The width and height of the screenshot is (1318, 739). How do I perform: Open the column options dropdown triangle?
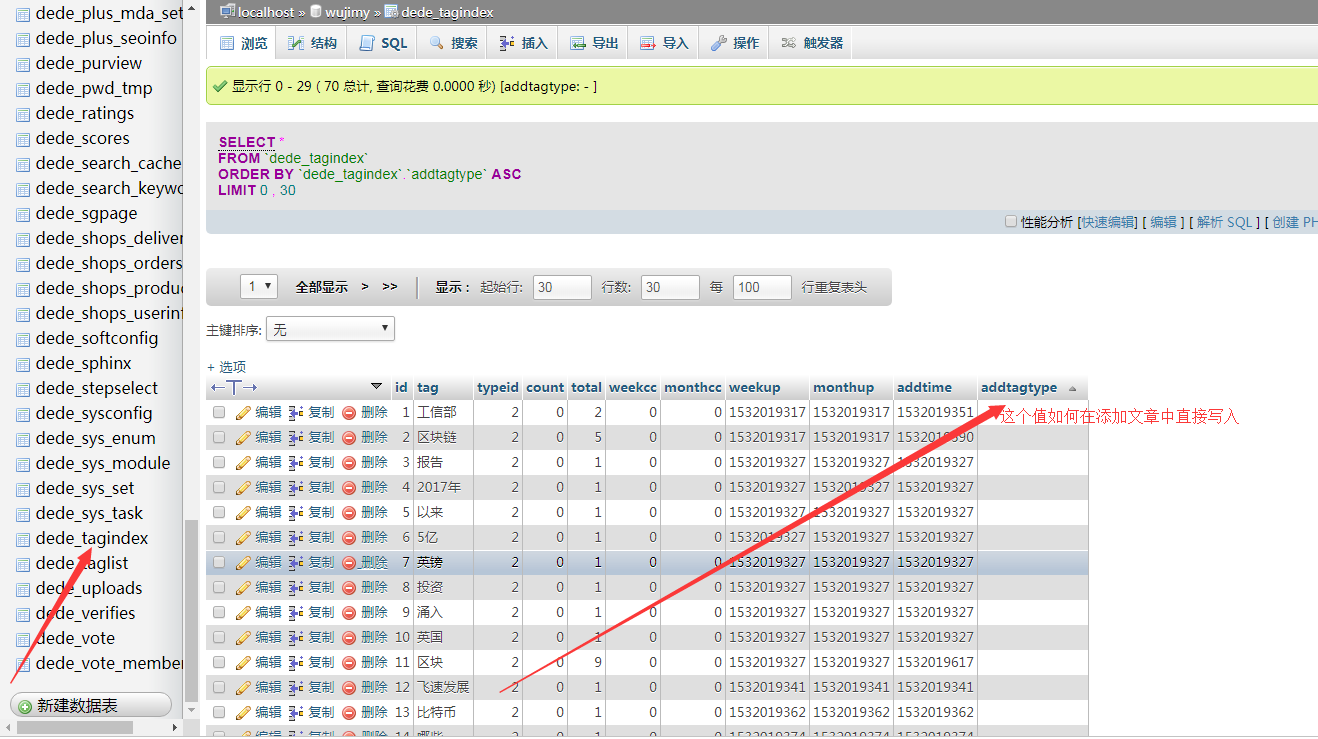click(x=376, y=386)
